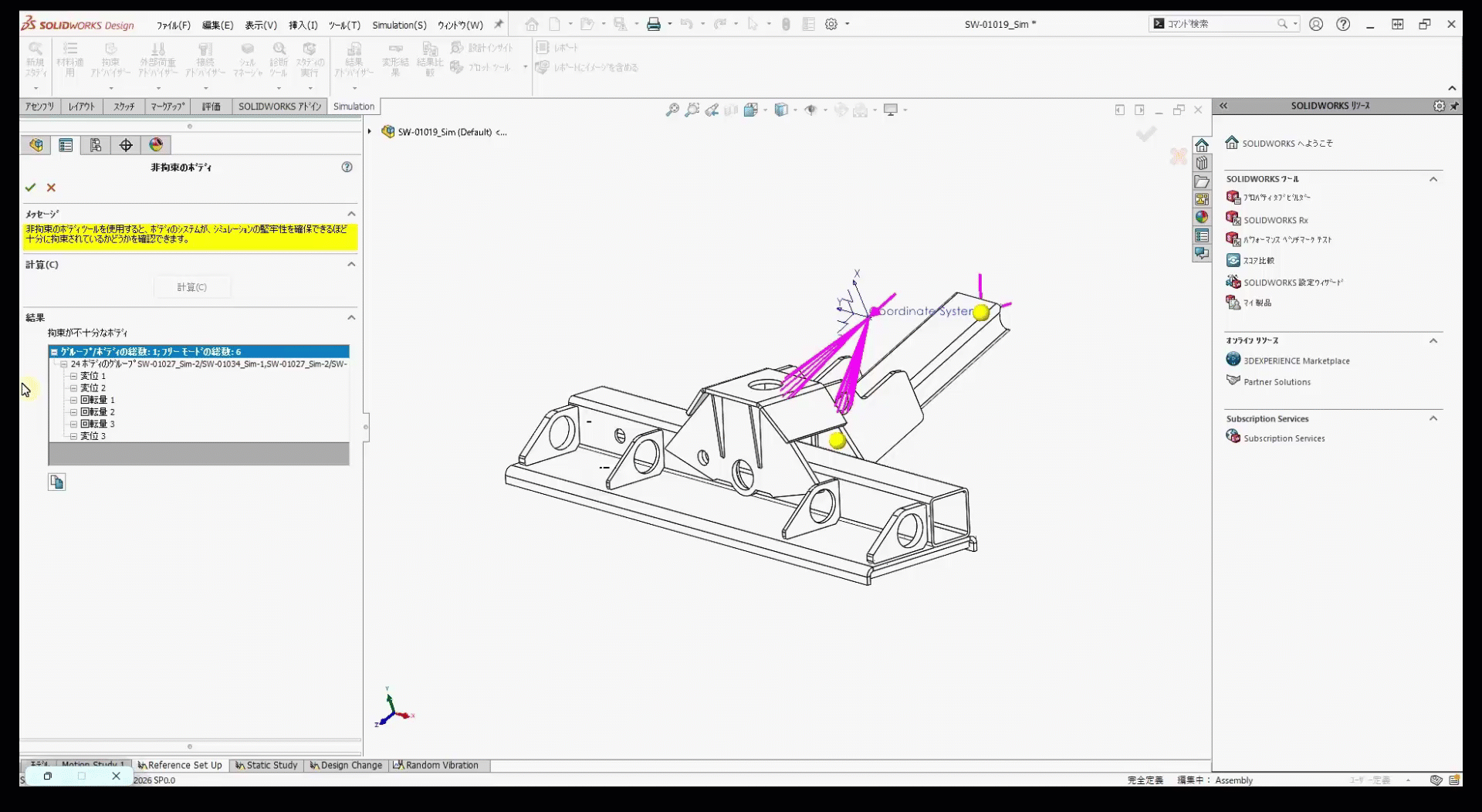Select the 回転量 2 result item
1482x812 pixels.
[x=97, y=412]
